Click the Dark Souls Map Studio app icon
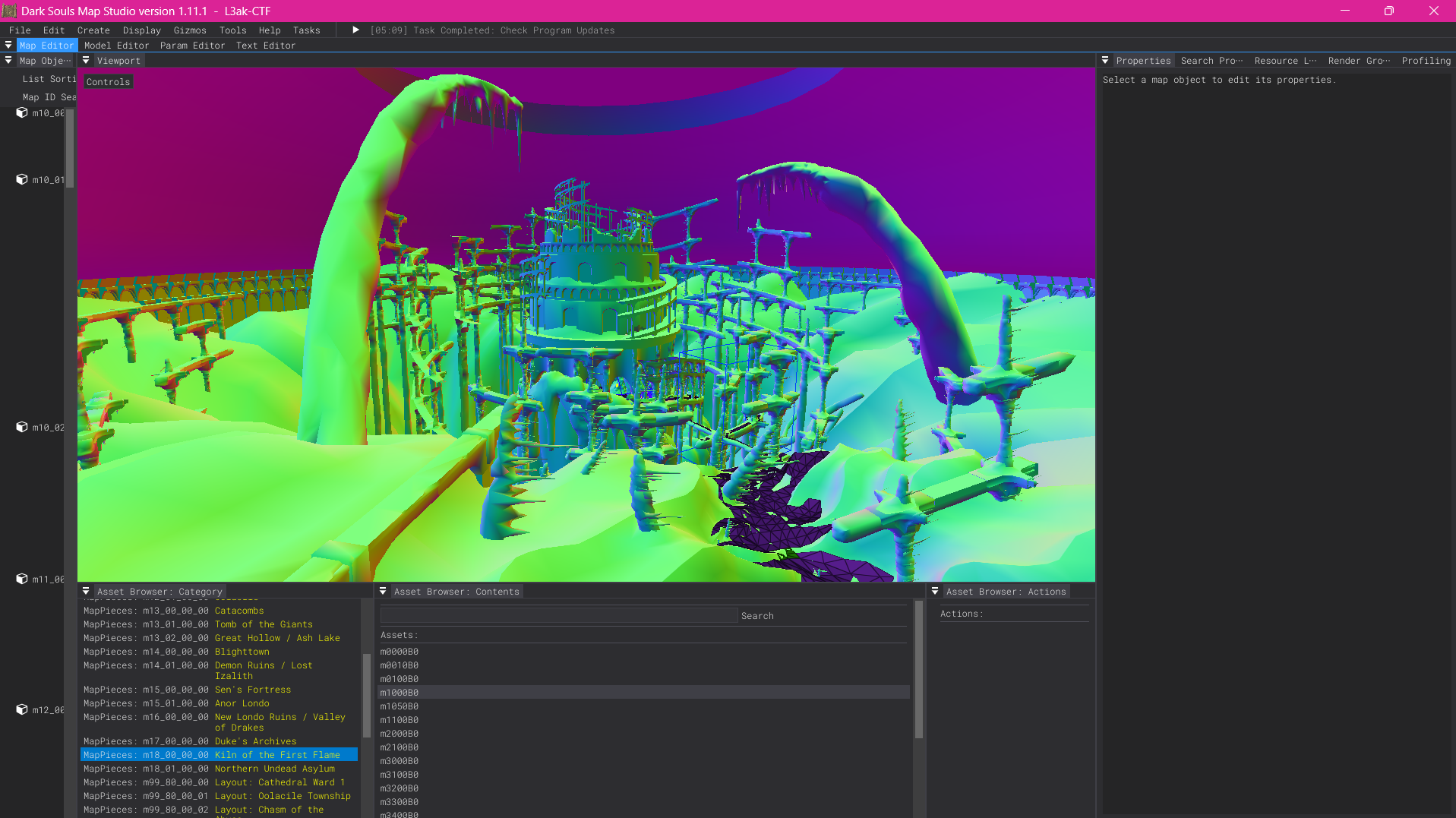Screen dimensions: 1456x818 coord(9,11)
